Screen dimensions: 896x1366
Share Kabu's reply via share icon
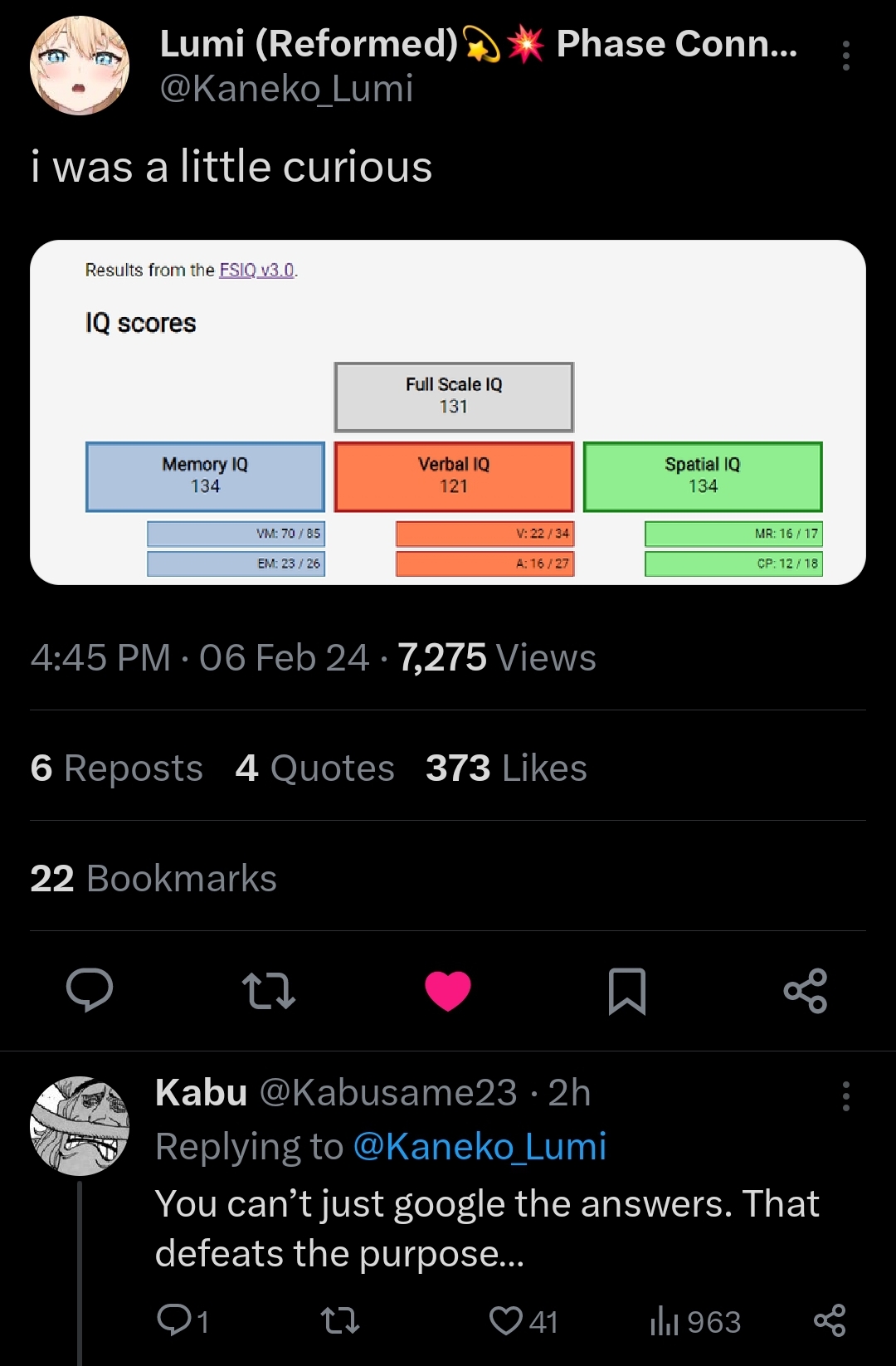point(830,1320)
